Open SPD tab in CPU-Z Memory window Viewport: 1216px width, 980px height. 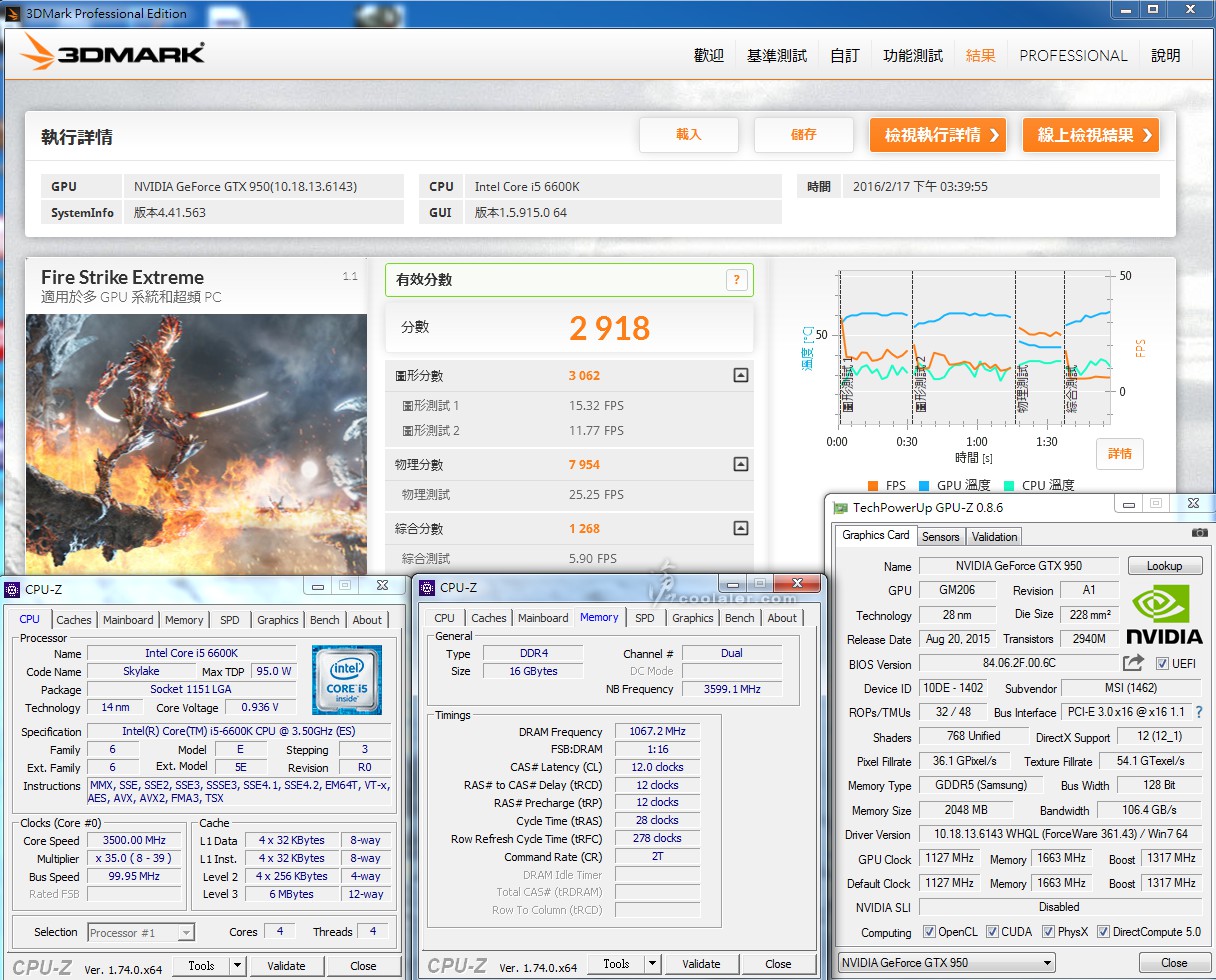645,618
